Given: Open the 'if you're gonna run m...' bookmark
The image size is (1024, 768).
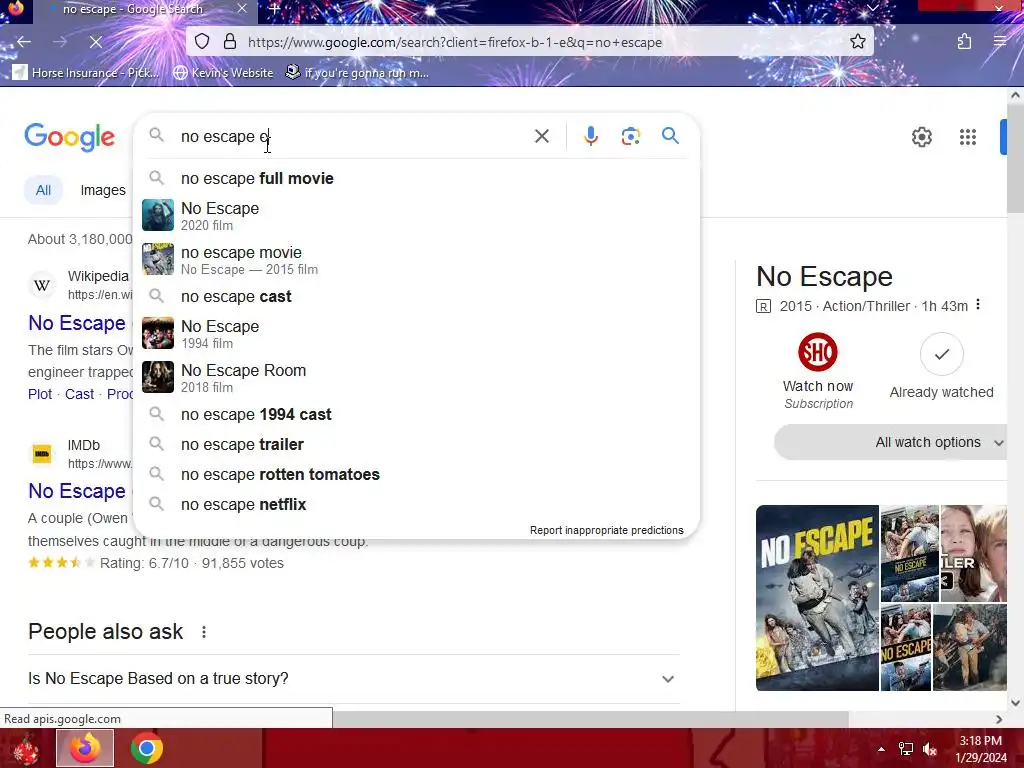Looking at the screenshot, I should [357, 72].
